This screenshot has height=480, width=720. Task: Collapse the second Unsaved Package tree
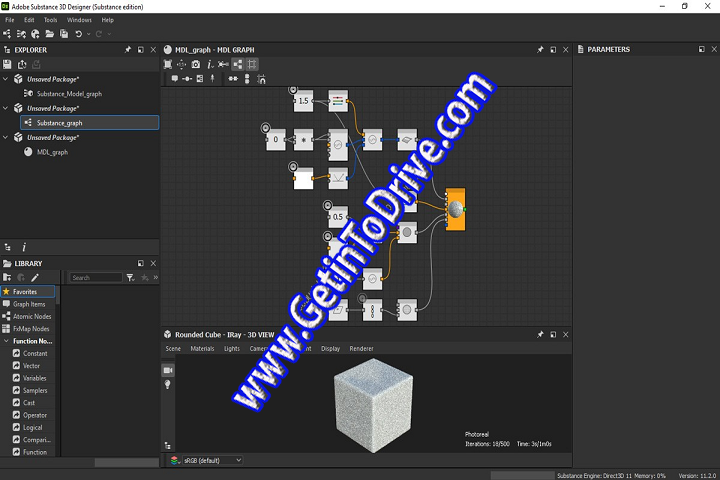coord(6,108)
